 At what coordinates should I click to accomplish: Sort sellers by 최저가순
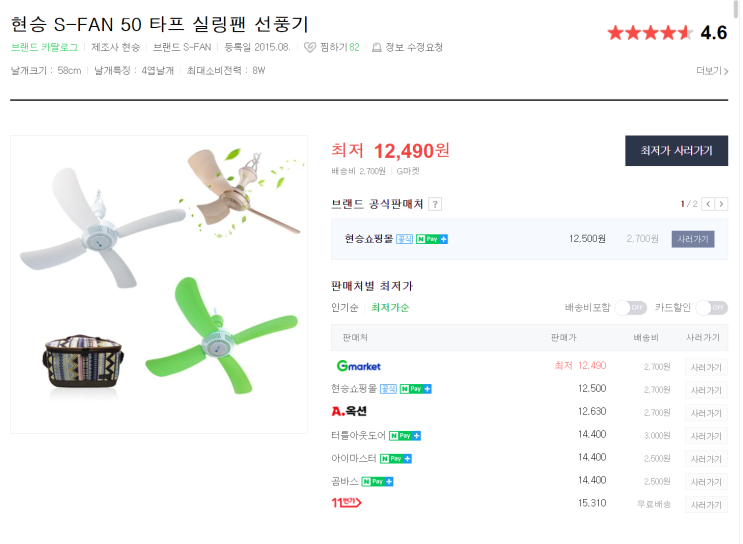390,307
